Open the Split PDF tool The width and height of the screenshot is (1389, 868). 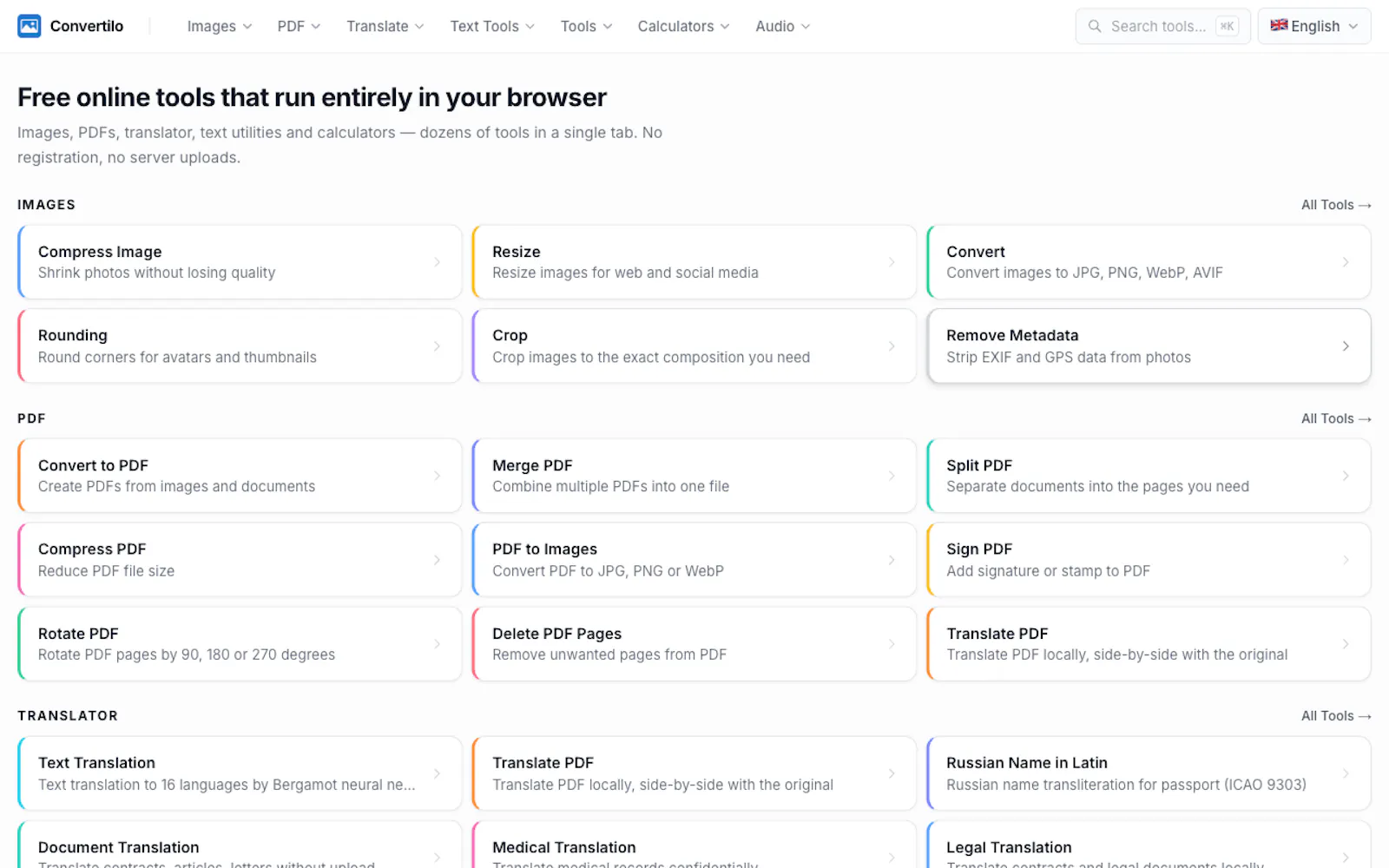(1149, 476)
